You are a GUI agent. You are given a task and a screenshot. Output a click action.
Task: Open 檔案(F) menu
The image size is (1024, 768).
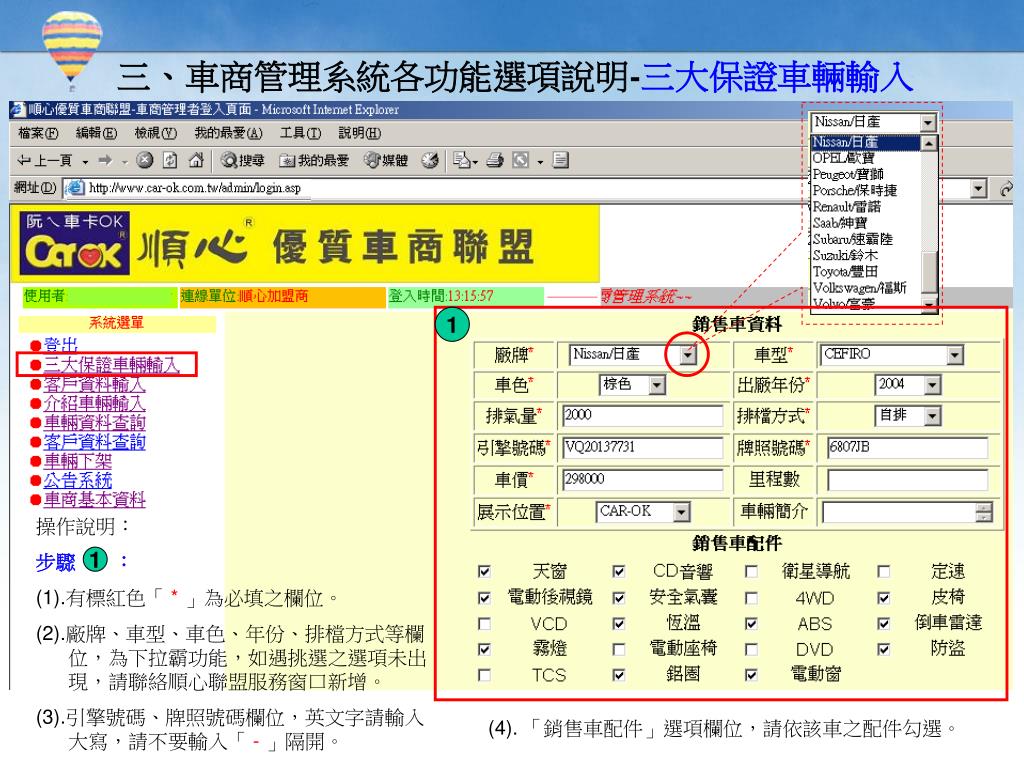tap(38, 133)
